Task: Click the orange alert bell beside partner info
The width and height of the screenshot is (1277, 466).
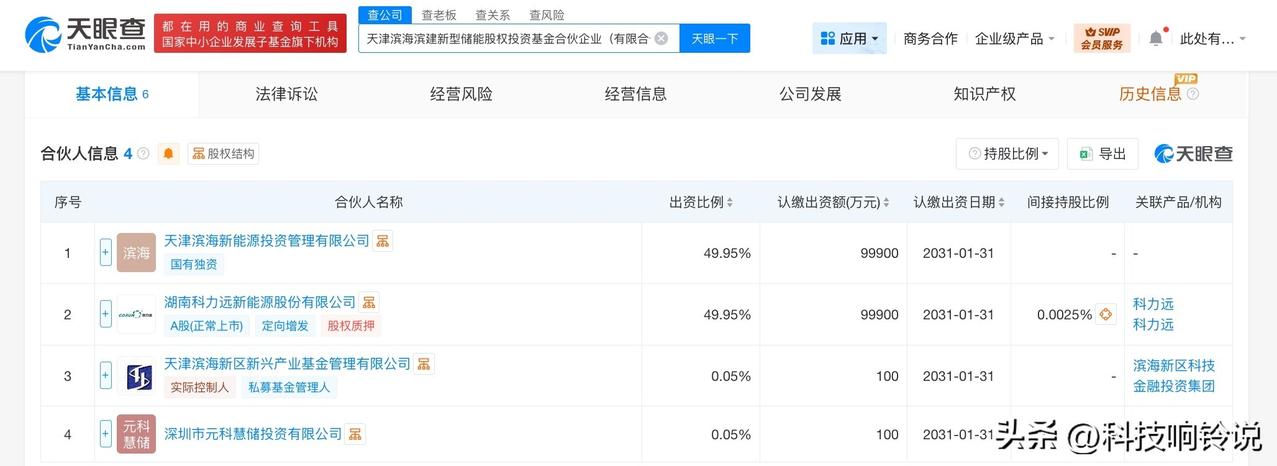Action: coord(168,153)
